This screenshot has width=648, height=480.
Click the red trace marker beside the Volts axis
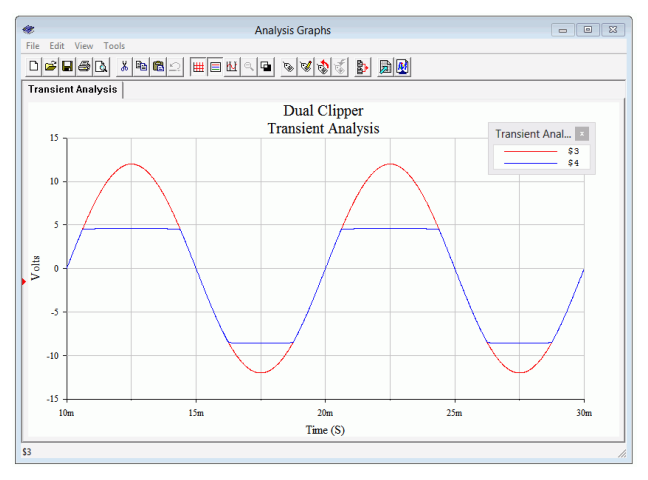tap(24, 282)
